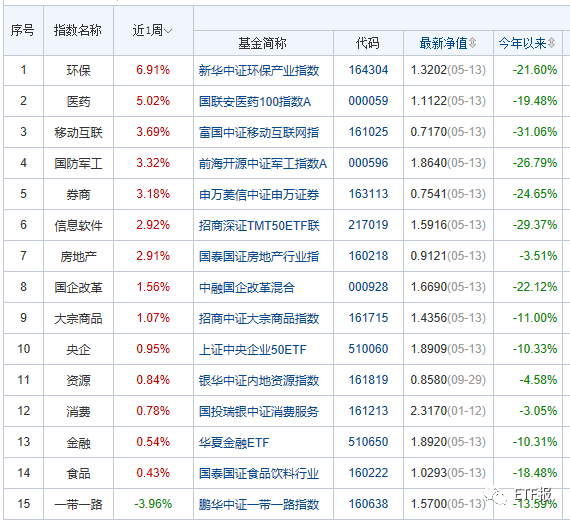
Task: Sort by 今年以来 column header
Action: [527, 43]
